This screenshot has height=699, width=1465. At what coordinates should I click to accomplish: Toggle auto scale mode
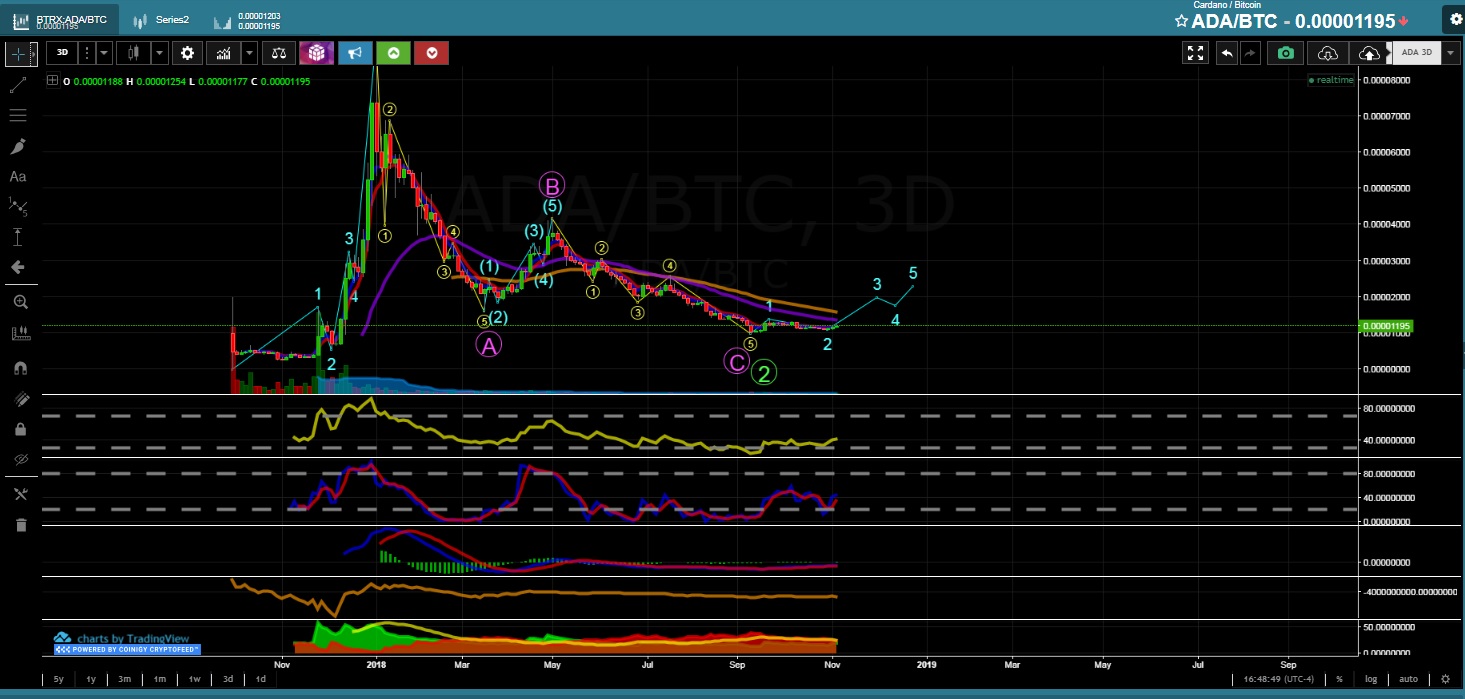(x=1408, y=679)
